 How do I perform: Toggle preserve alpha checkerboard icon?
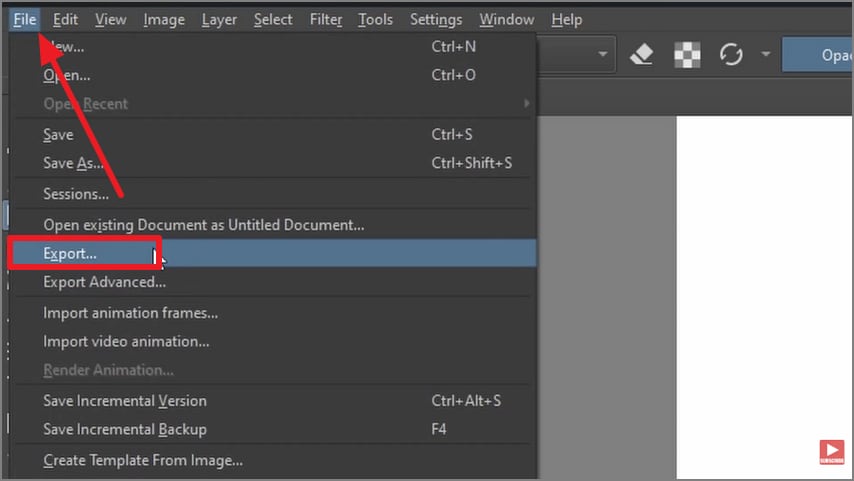(687, 54)
